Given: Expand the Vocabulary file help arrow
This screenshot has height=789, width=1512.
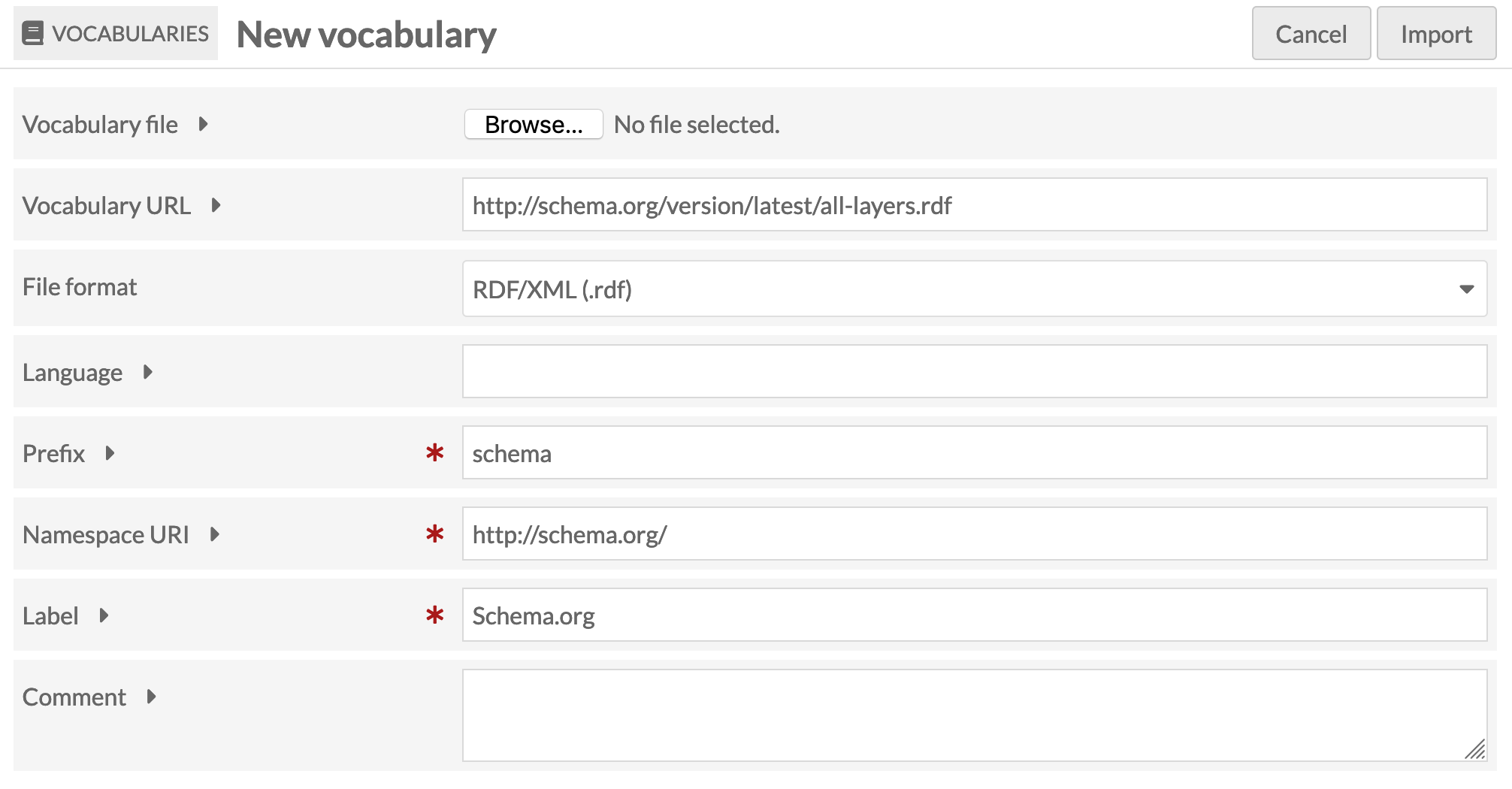Looking at the screenshot, I should (x=203, y=124).
